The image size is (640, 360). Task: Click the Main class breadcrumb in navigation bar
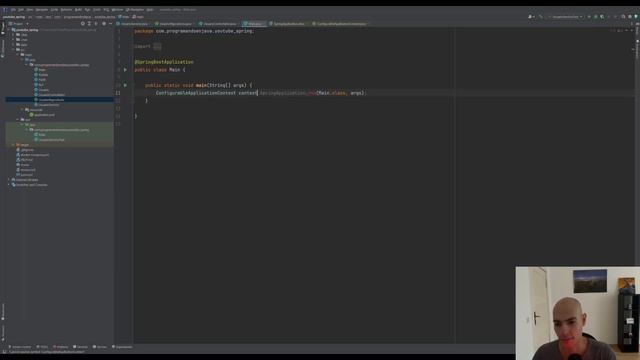124,17
